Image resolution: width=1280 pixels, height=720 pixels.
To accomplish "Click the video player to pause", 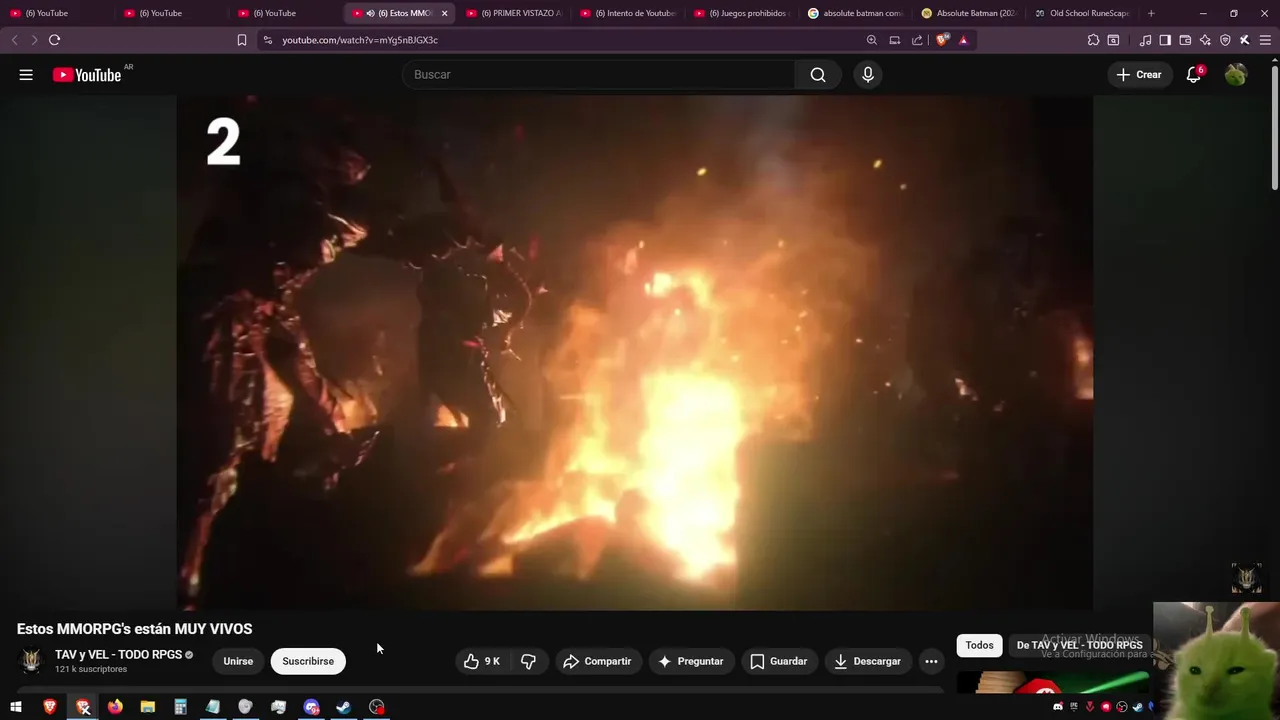I will (x=634, y=352).
